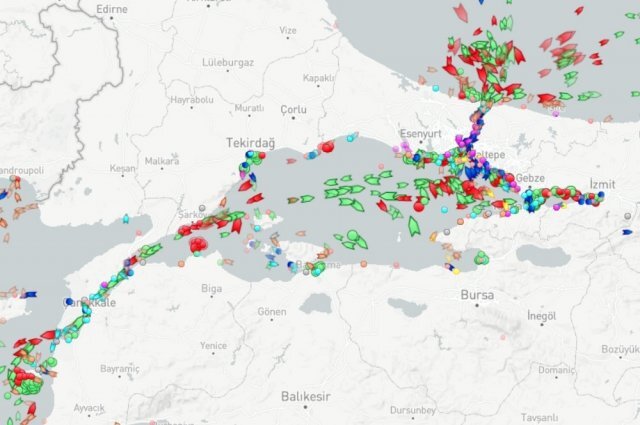
Task: Click the Biga town label
Action: click(x=211, y=289)
